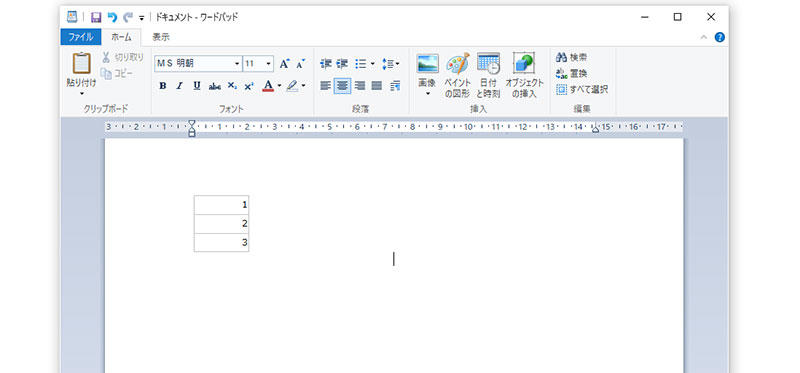
Task: Insert a ペイントの図形 Paint drawing
Action: (457, 75)
